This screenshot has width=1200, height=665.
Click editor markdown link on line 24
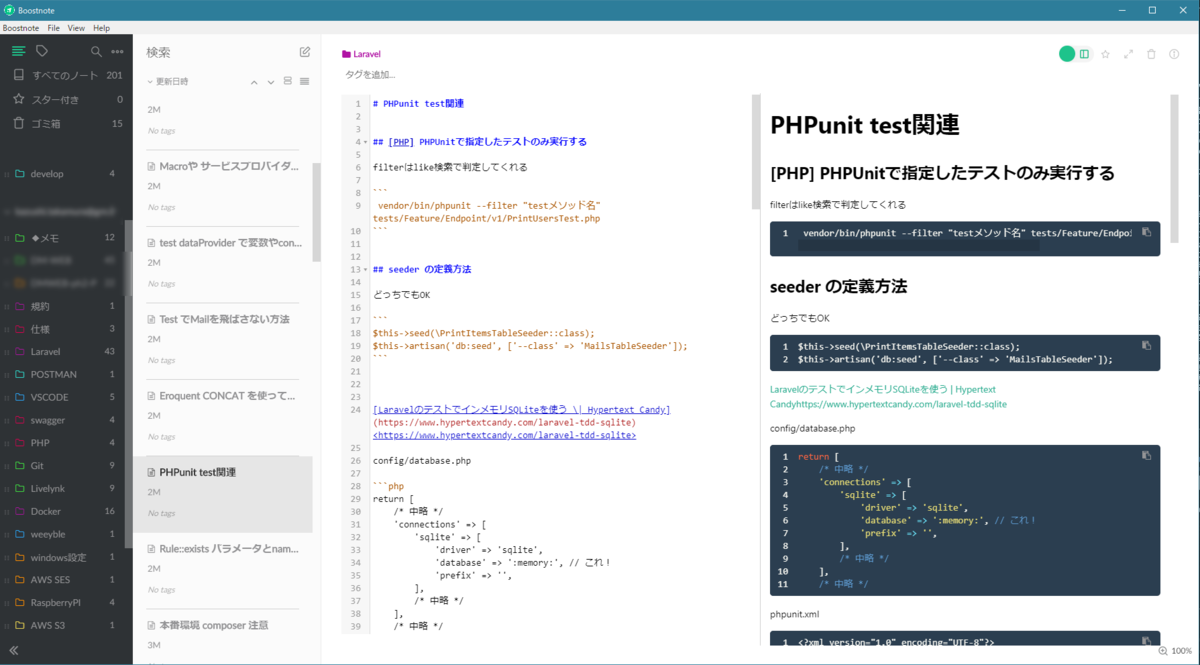pyautogui.click(x=521, y=410)
